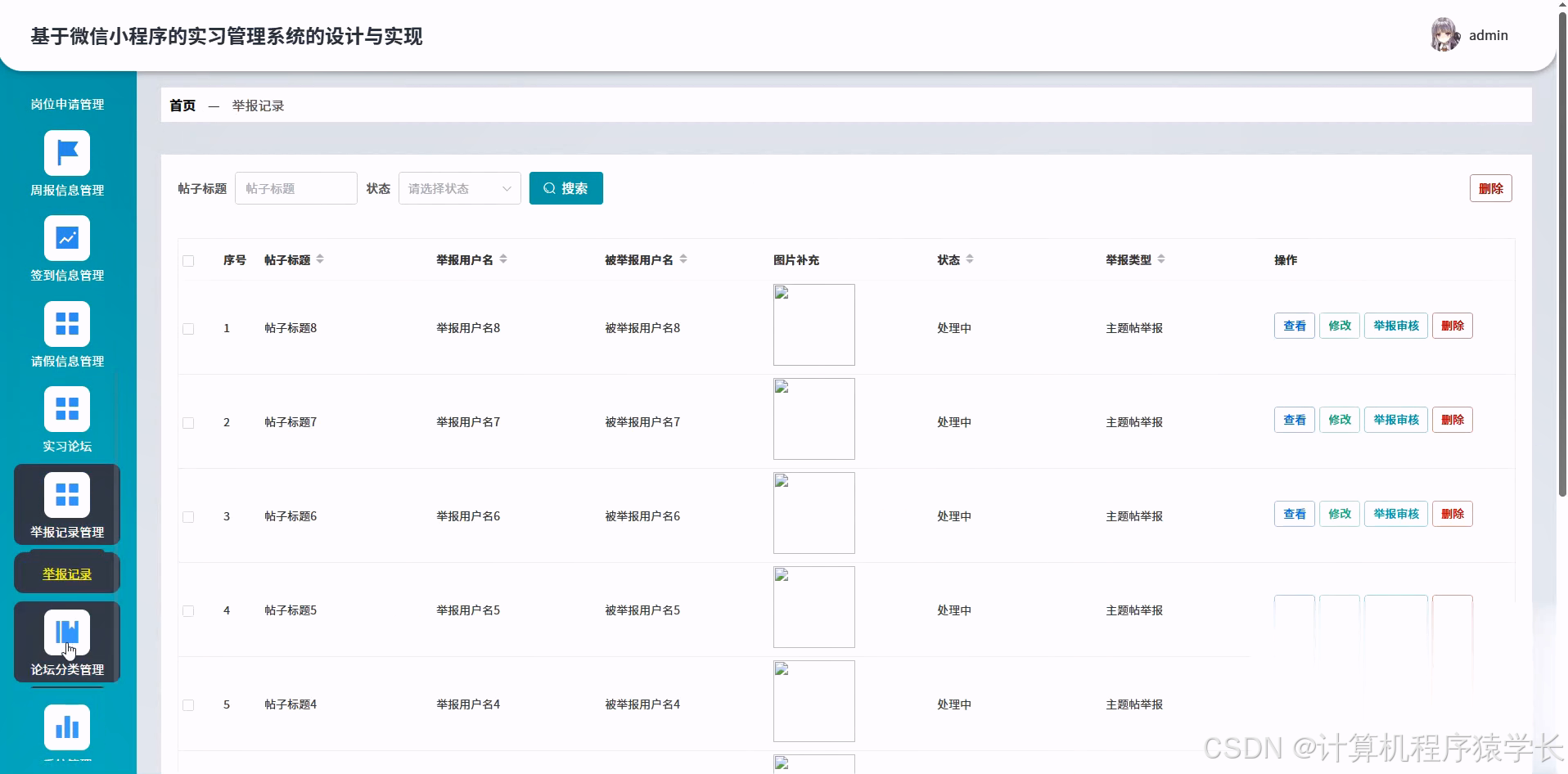The height and width of the screenshot is (774, 1568).
Task: Open 签到信息管理 via its chart icon
Action: [x=67, y=238]
